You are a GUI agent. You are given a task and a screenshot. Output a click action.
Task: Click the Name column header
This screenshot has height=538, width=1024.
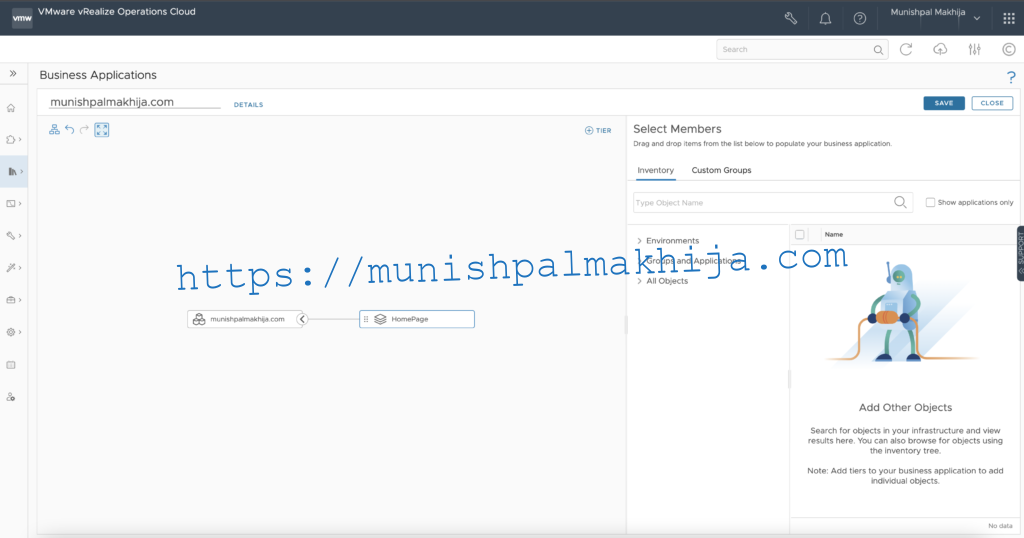click(x=834, y=234)
